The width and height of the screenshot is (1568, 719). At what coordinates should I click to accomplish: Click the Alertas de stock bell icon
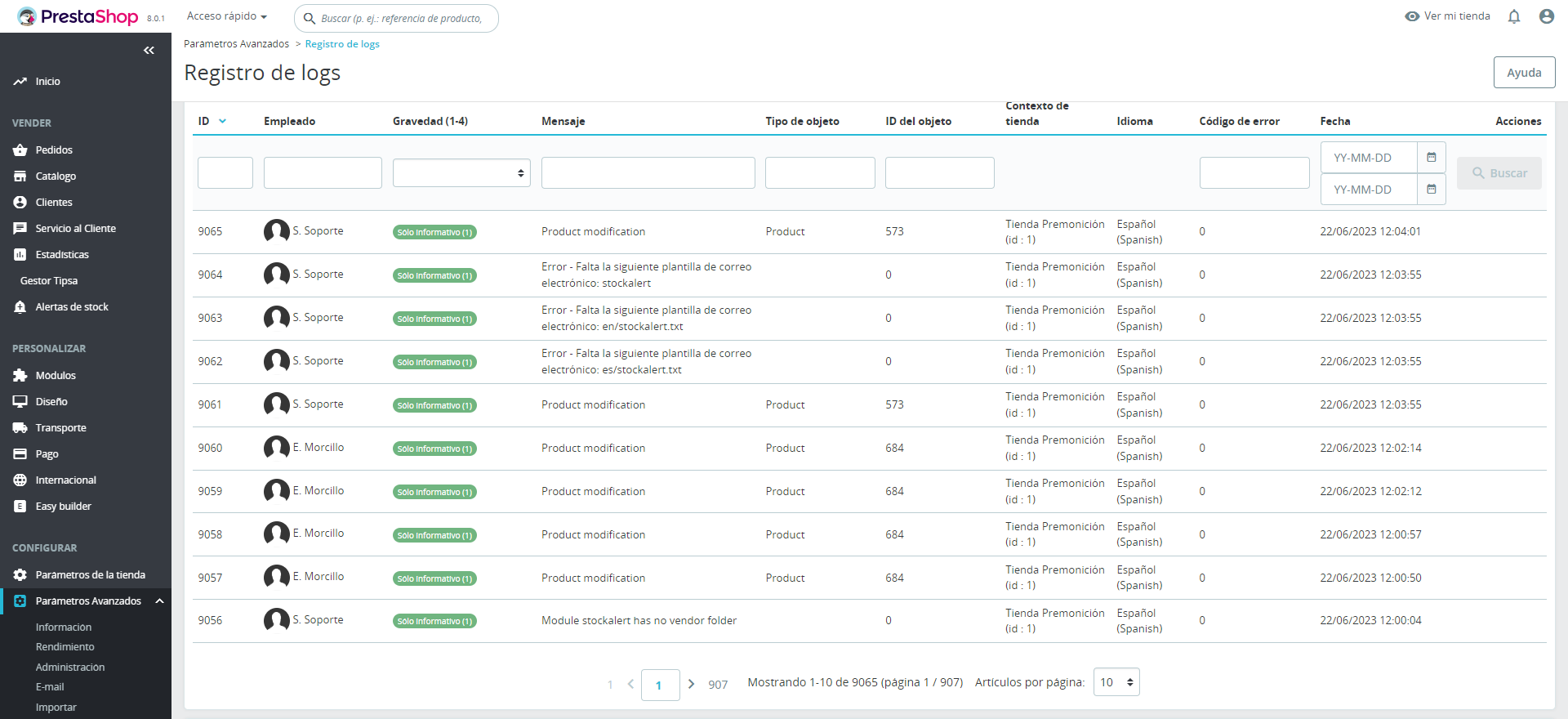(20, 307)
